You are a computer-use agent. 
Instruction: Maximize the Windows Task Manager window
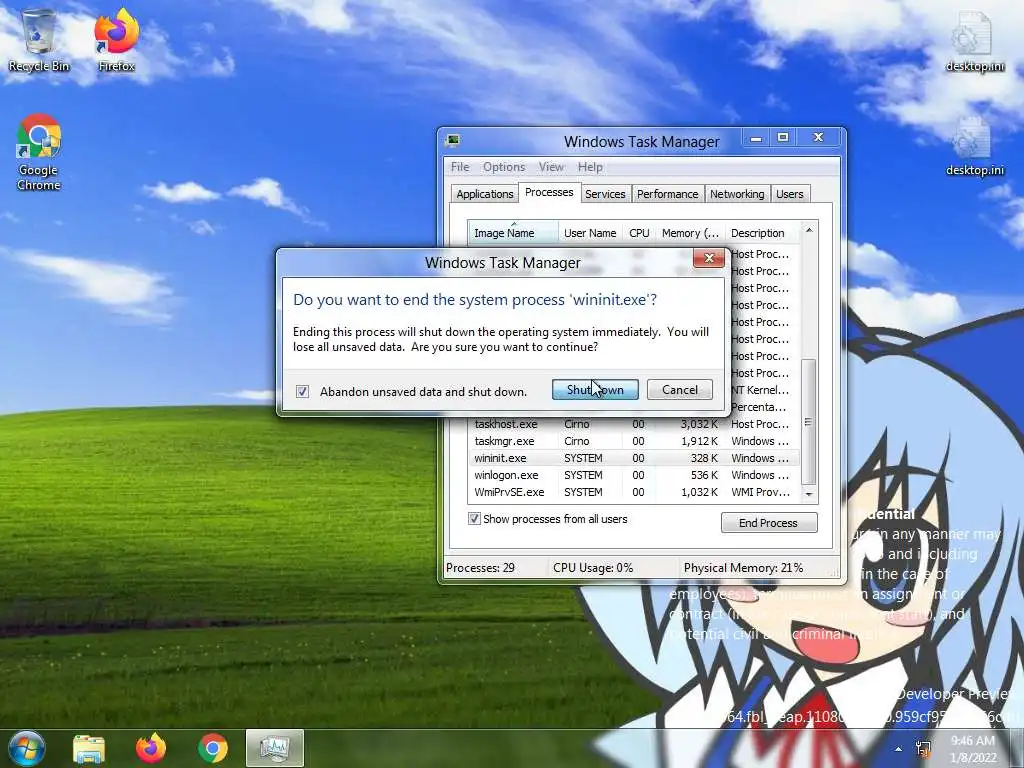(782, 138)
